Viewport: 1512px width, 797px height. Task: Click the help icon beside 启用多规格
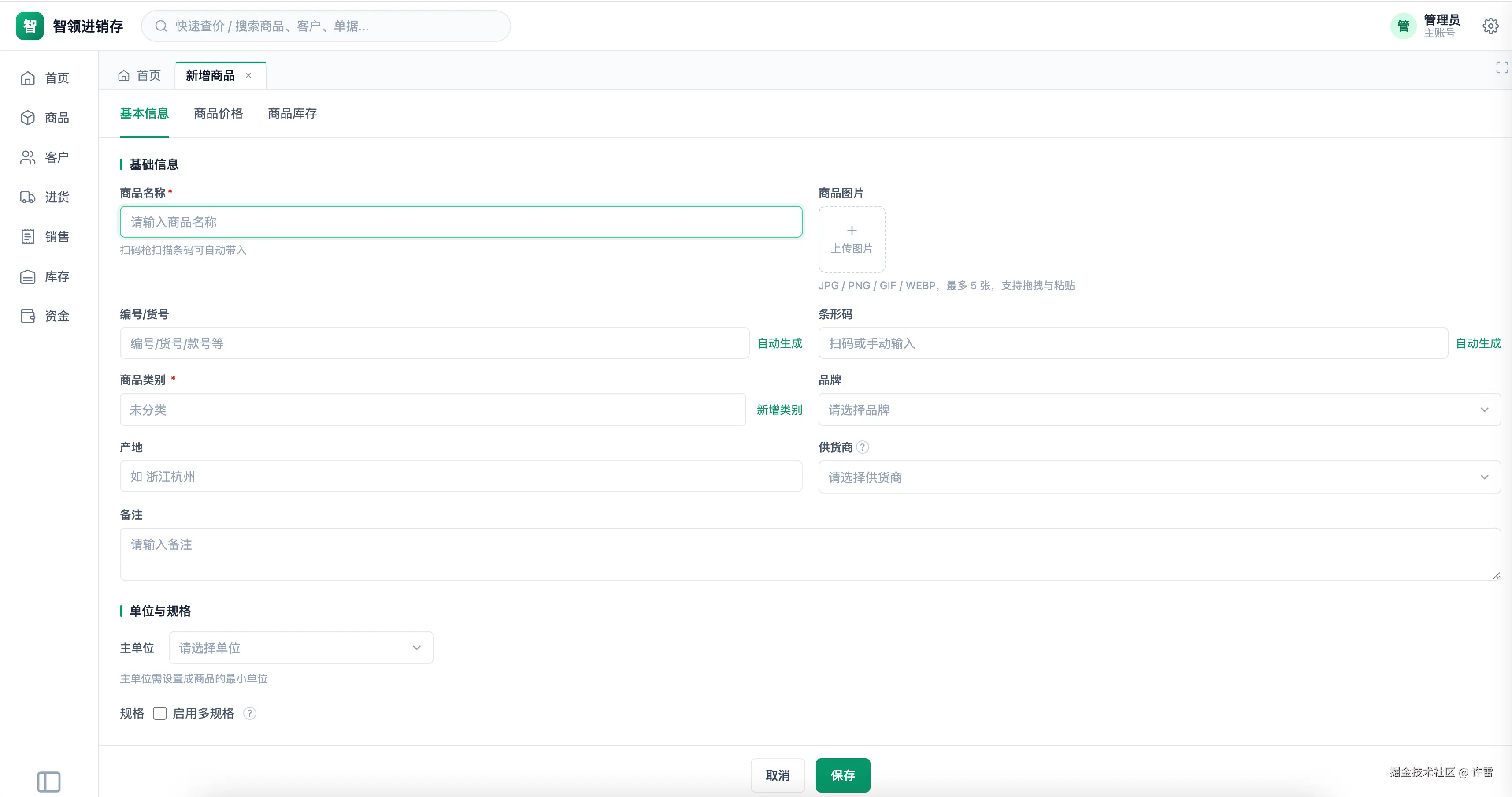tap(249, 714)
